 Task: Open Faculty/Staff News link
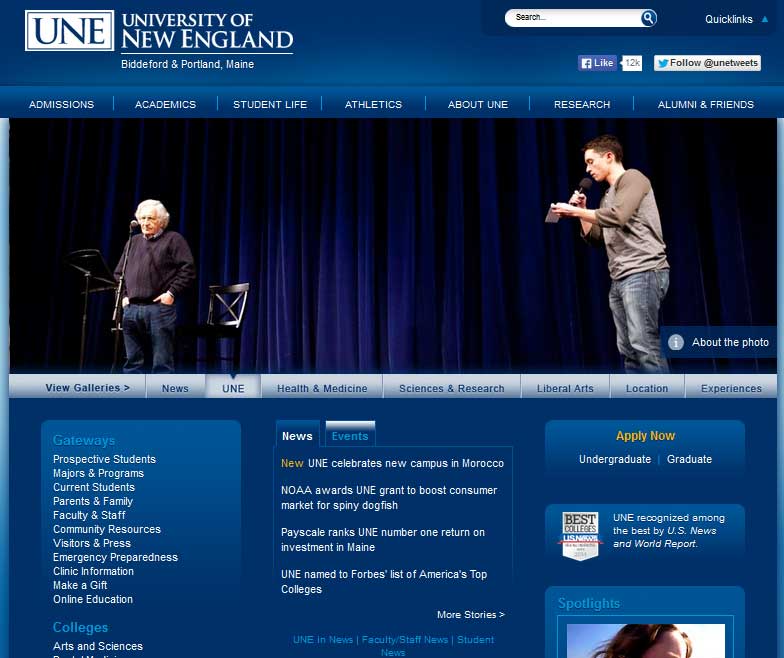click(404, 640)
